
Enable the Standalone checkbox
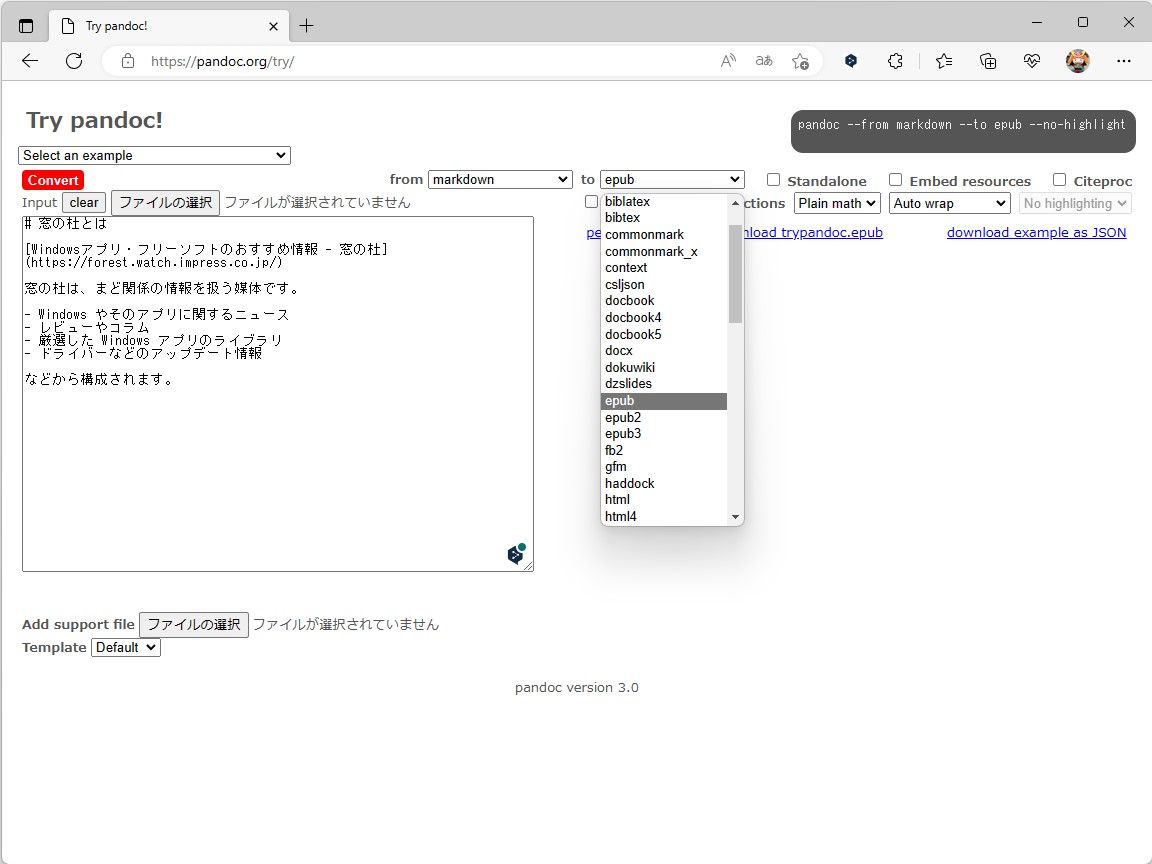(x=773, y=180)
